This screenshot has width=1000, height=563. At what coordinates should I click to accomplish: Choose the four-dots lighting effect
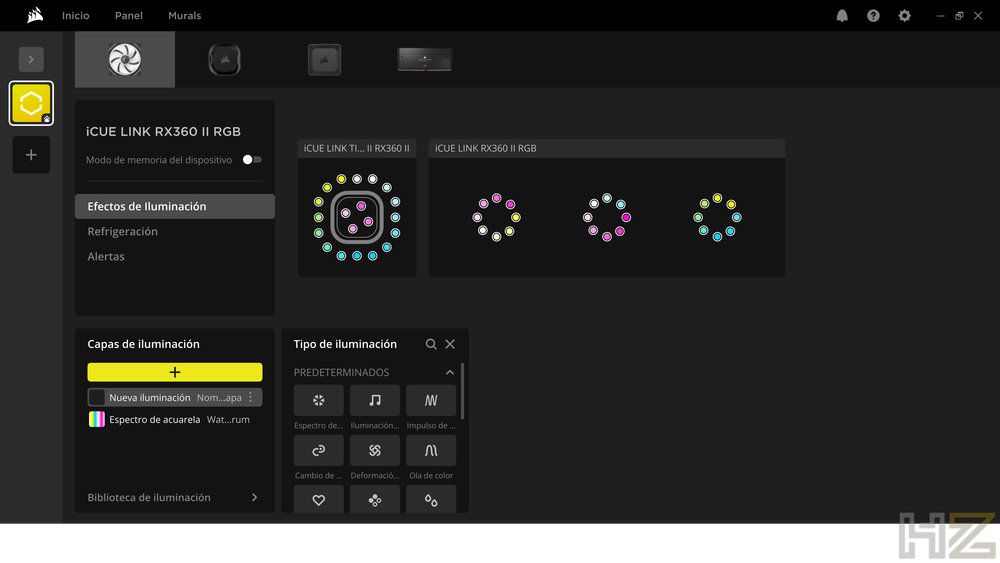pyautogui.click(x=375, y=499)
